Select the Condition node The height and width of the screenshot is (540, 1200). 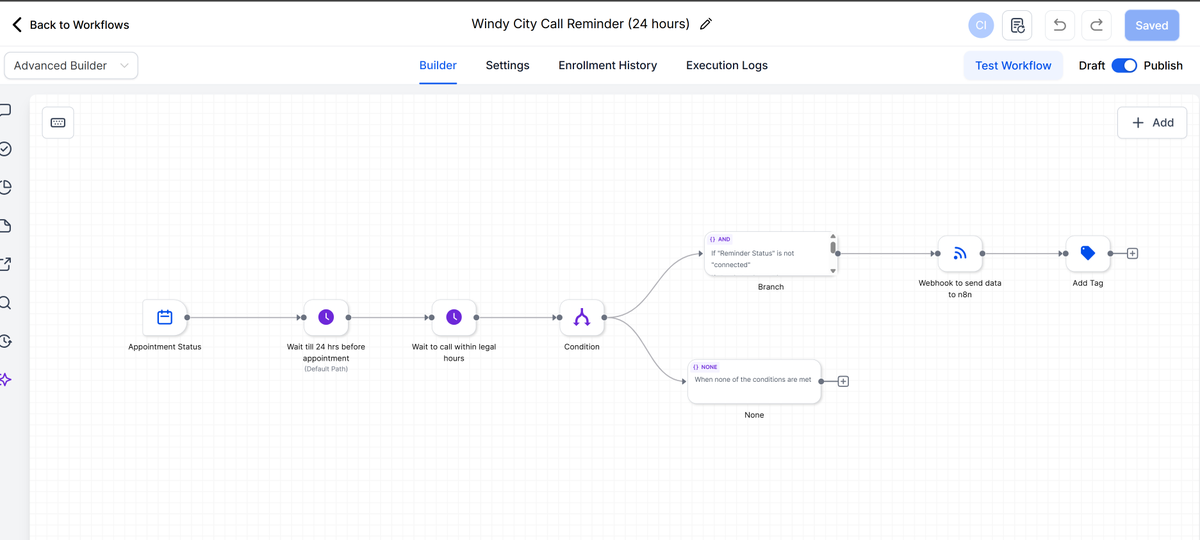[582, 317]
